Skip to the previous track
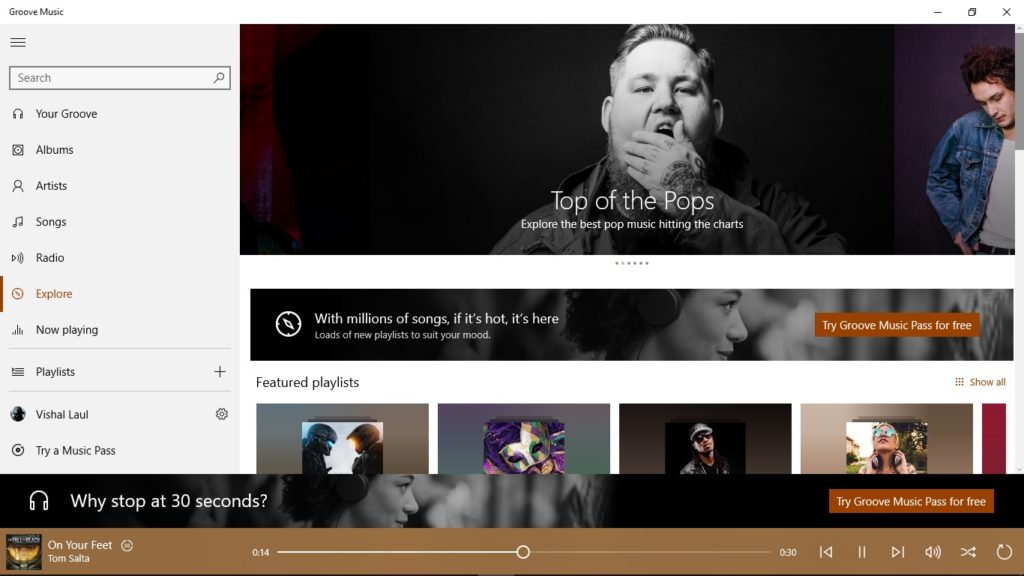Viewport: 1024px width, 576px height. pos(826,552)
